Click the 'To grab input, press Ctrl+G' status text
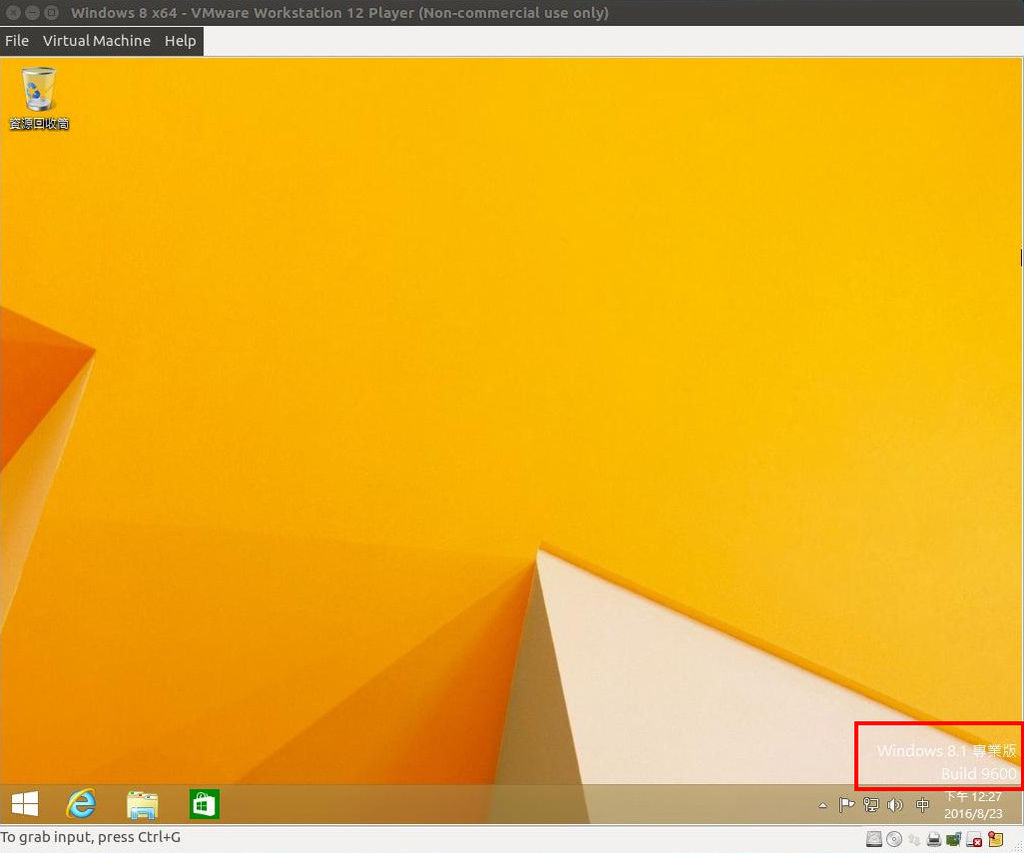The height and width of the screenshot is (853, 1024). (x=91, y=837)
